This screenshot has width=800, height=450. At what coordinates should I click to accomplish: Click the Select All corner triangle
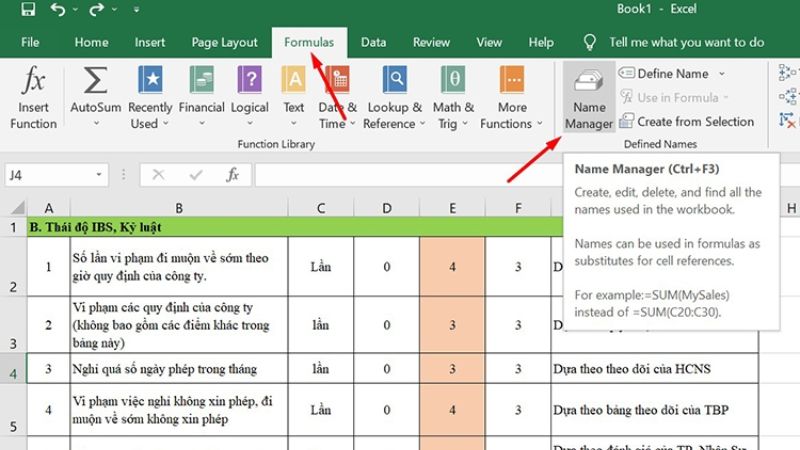tap(18, 207)
